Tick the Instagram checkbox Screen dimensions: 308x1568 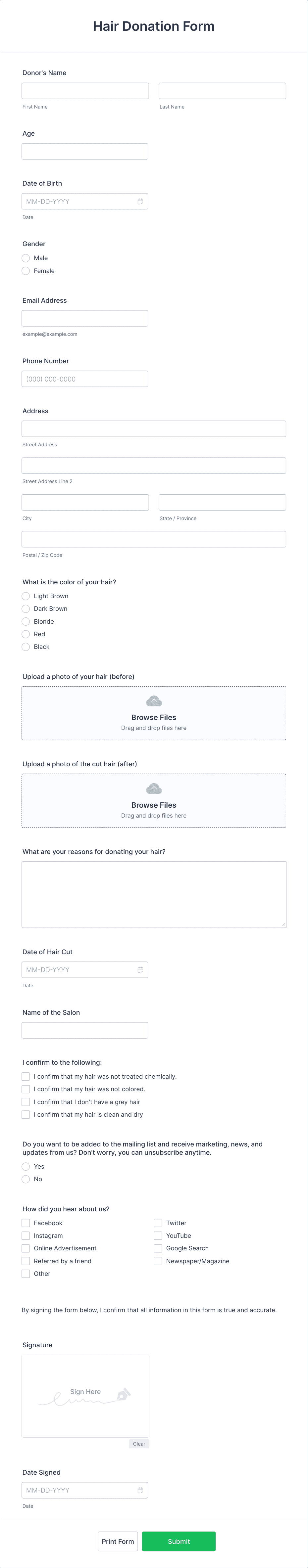pos(26,1236)
